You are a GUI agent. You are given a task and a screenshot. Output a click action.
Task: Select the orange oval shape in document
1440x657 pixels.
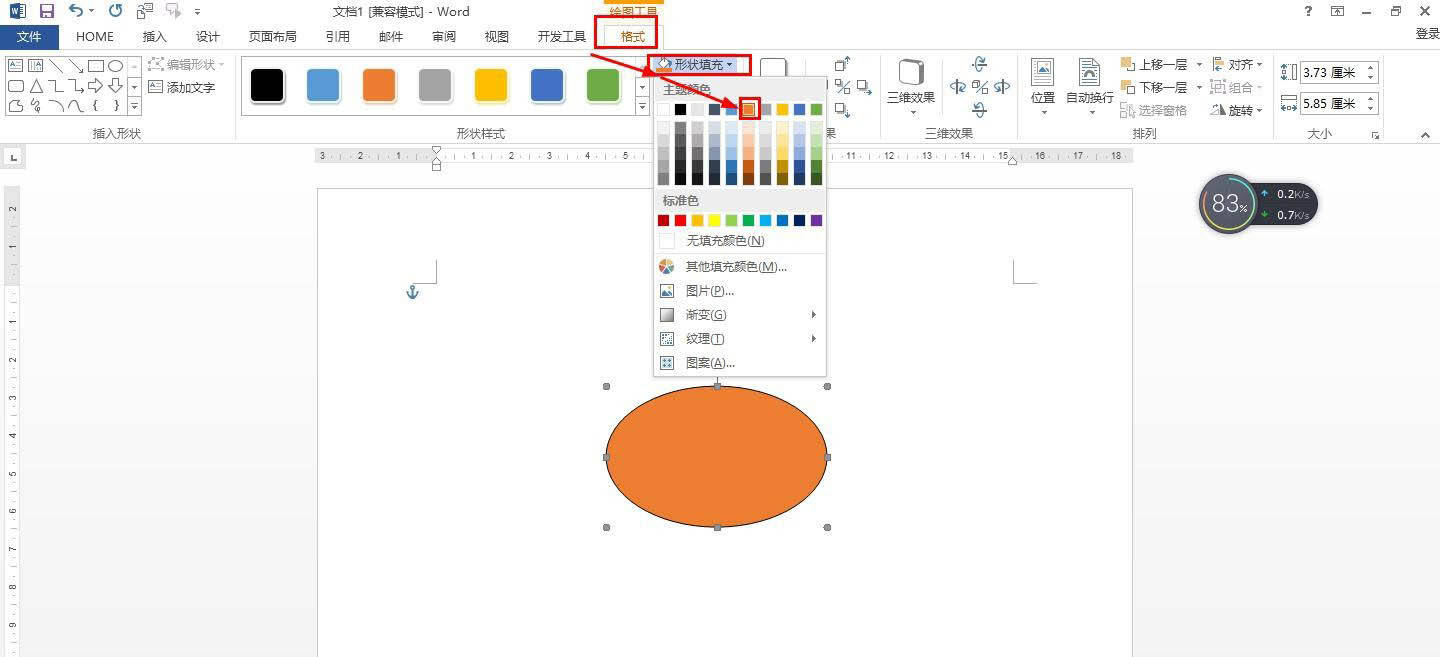point(716,456)
